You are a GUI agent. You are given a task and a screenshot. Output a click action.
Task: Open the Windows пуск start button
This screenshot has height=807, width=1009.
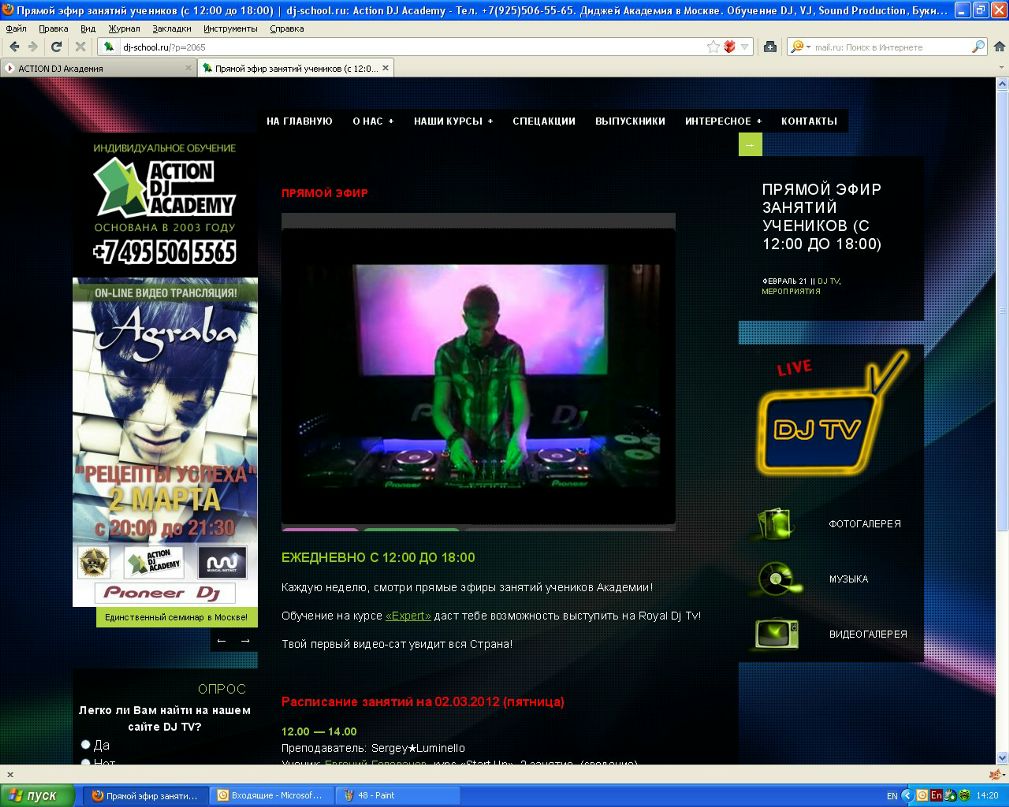pos(37,795)
